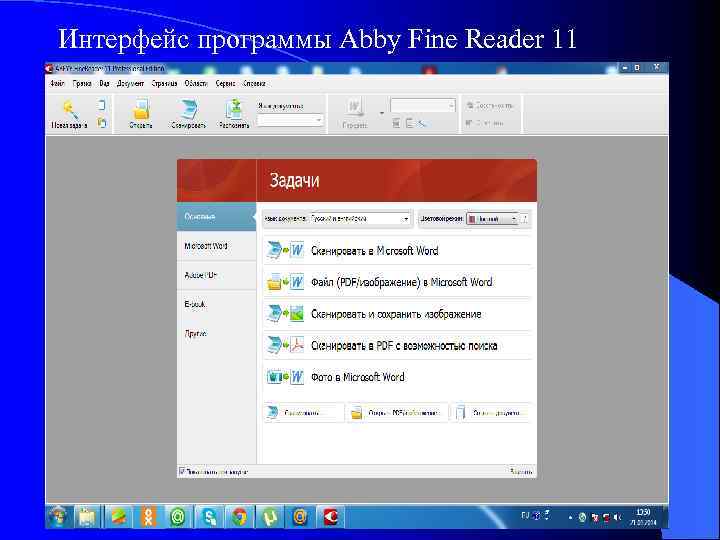Start Сканировать и сохранить изображение task
Screen dimensions: 720x540
[396, 314]
